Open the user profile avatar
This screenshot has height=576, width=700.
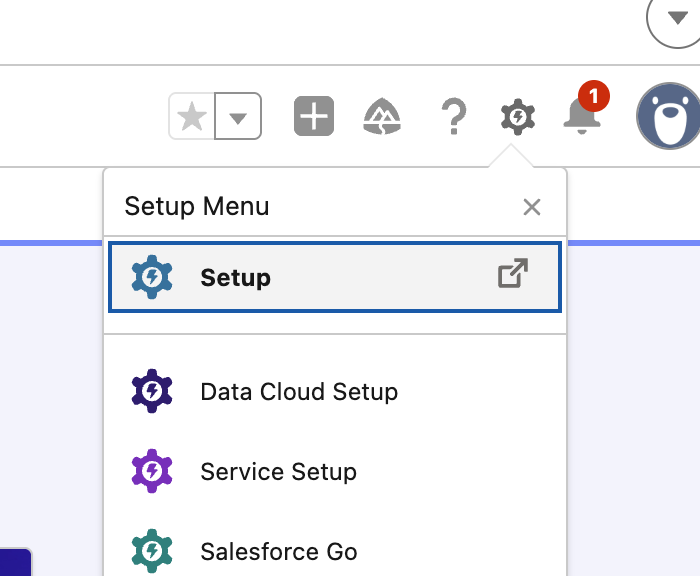668,116
